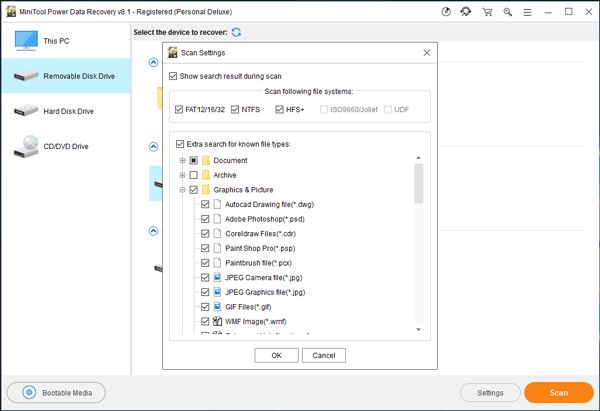
Task: Select This PC in the sidebar
Action: (66, 41)
